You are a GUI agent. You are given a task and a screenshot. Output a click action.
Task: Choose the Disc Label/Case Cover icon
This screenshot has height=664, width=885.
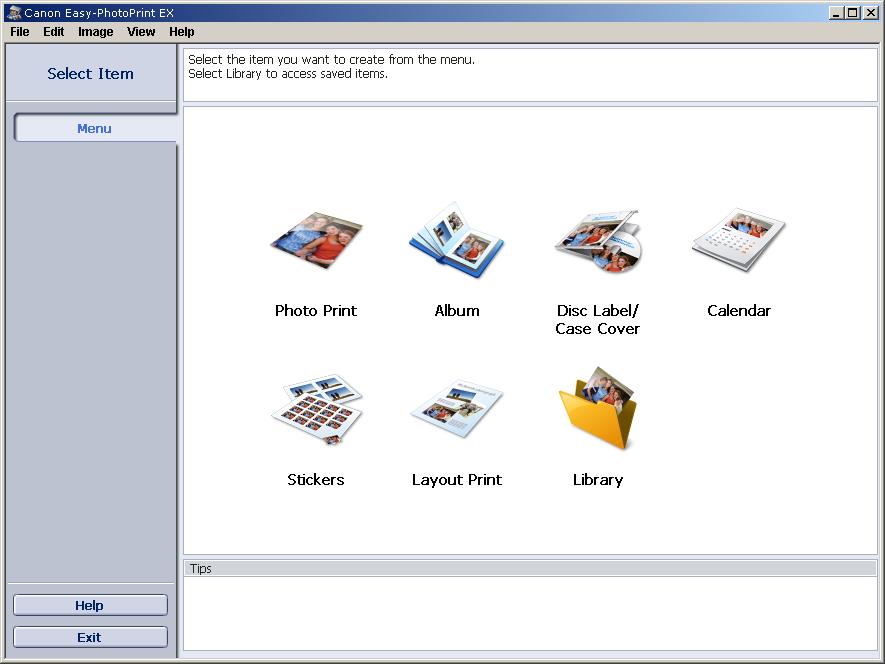597,241
